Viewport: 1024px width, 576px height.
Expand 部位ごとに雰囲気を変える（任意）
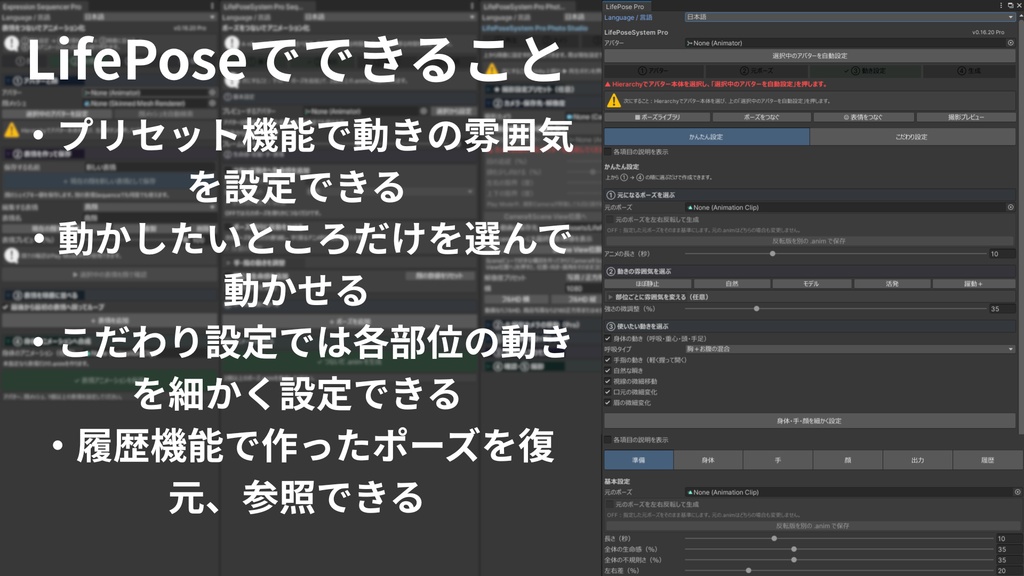point(611,297)
